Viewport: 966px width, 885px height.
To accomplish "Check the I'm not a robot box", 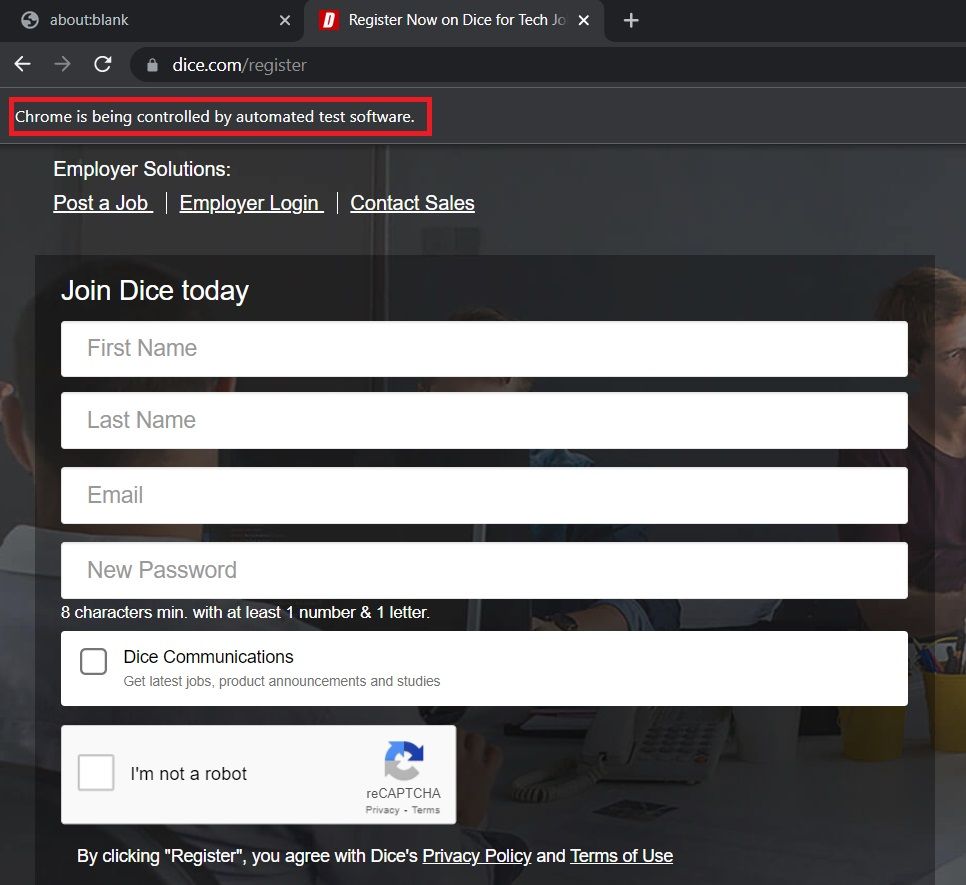I will tap(96, 772).
